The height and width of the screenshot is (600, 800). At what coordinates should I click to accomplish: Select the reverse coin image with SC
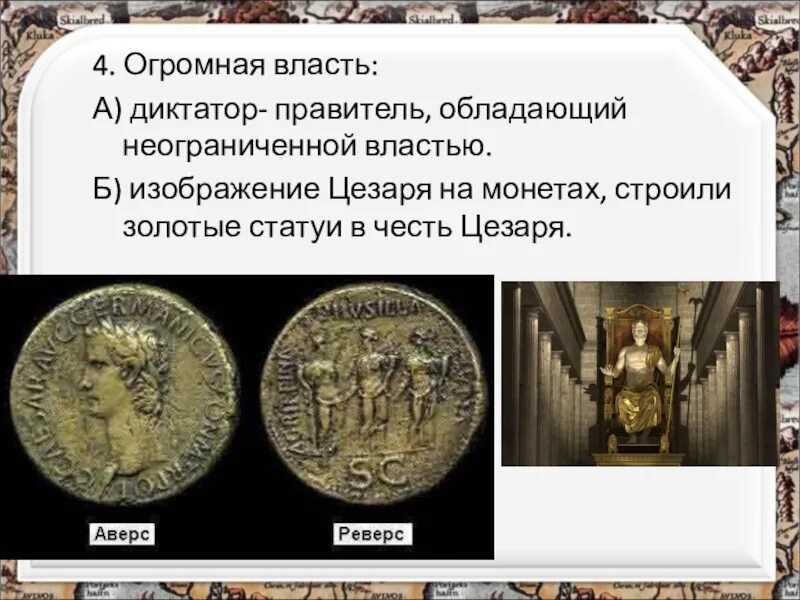(373, 394)
